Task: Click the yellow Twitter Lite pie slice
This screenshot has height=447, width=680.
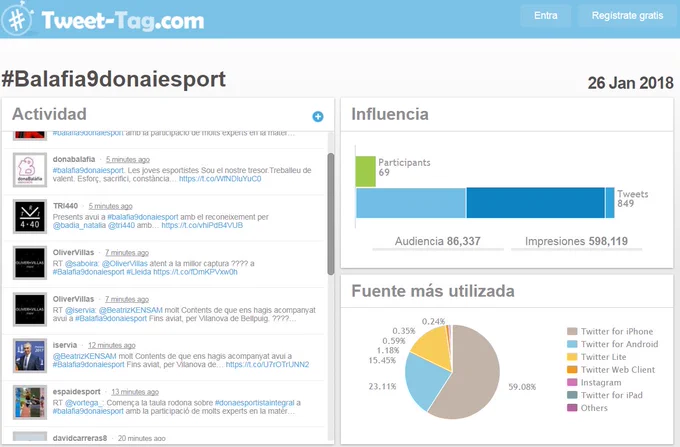Action: tap(434, 347)
